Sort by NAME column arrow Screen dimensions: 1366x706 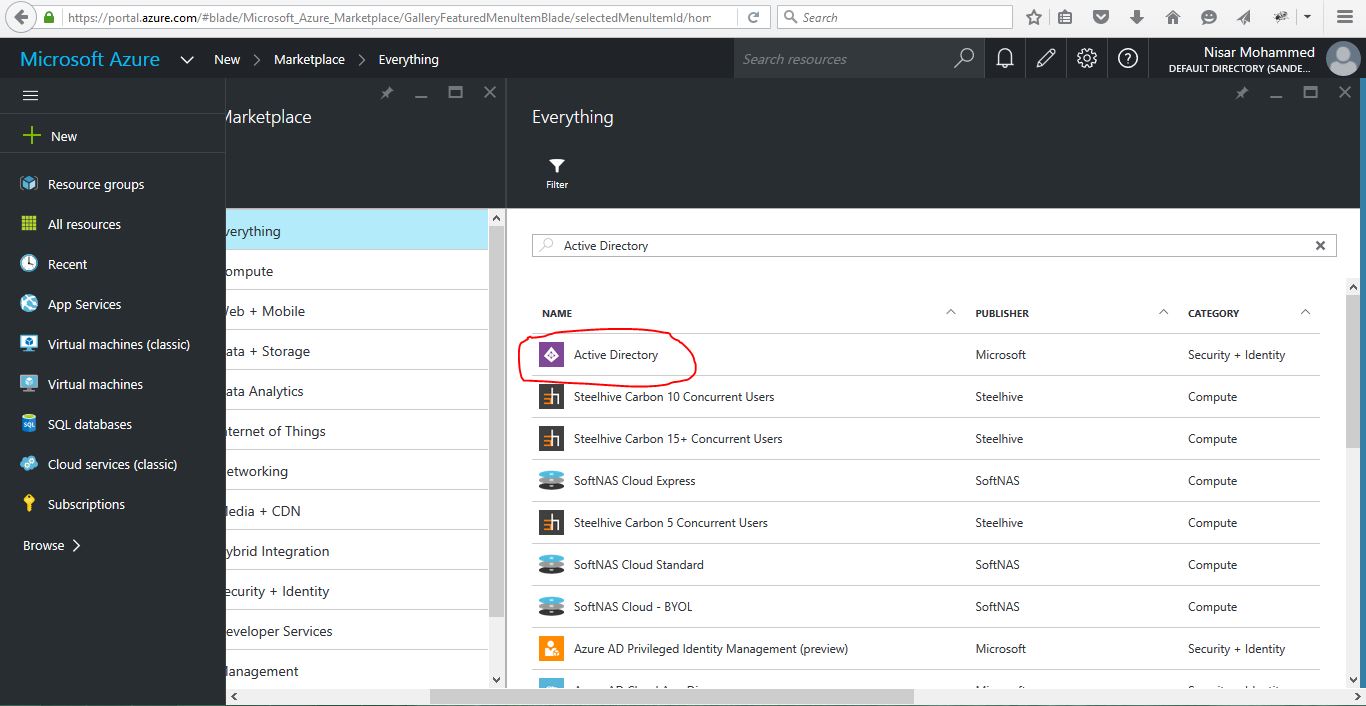pos(951,313)
